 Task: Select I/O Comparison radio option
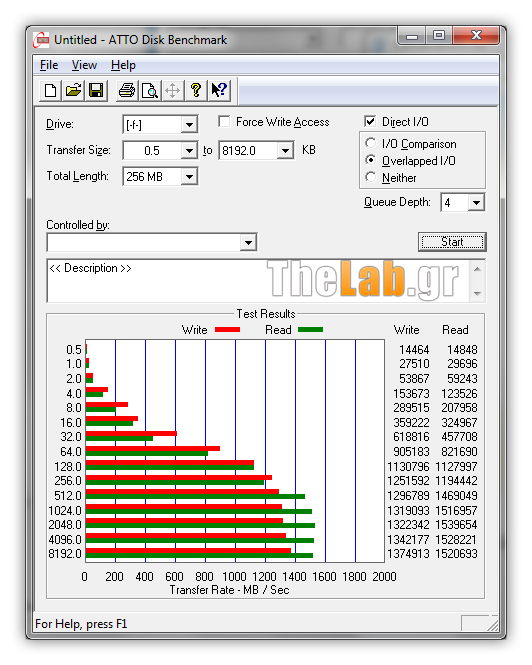[370, 143]
